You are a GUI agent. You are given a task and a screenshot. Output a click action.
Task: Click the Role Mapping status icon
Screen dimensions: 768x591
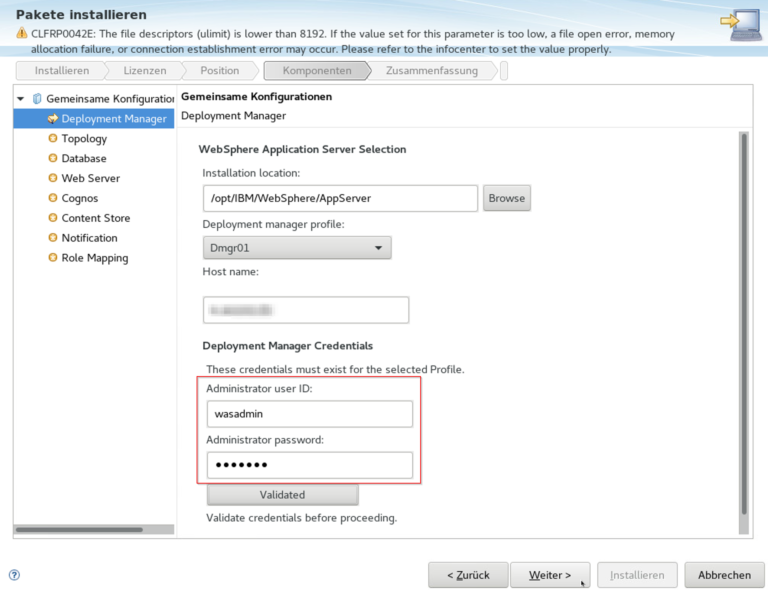coord(53,258)
